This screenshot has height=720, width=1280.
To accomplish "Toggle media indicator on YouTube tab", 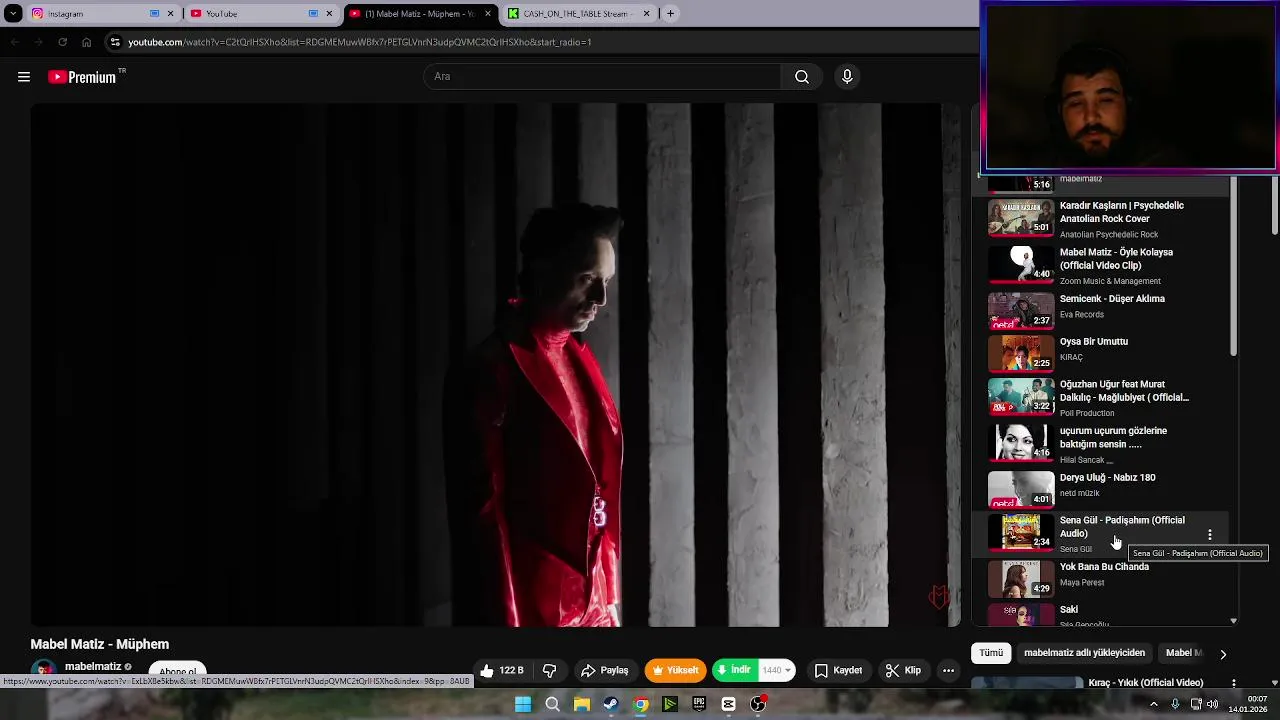I will point(313,14).
